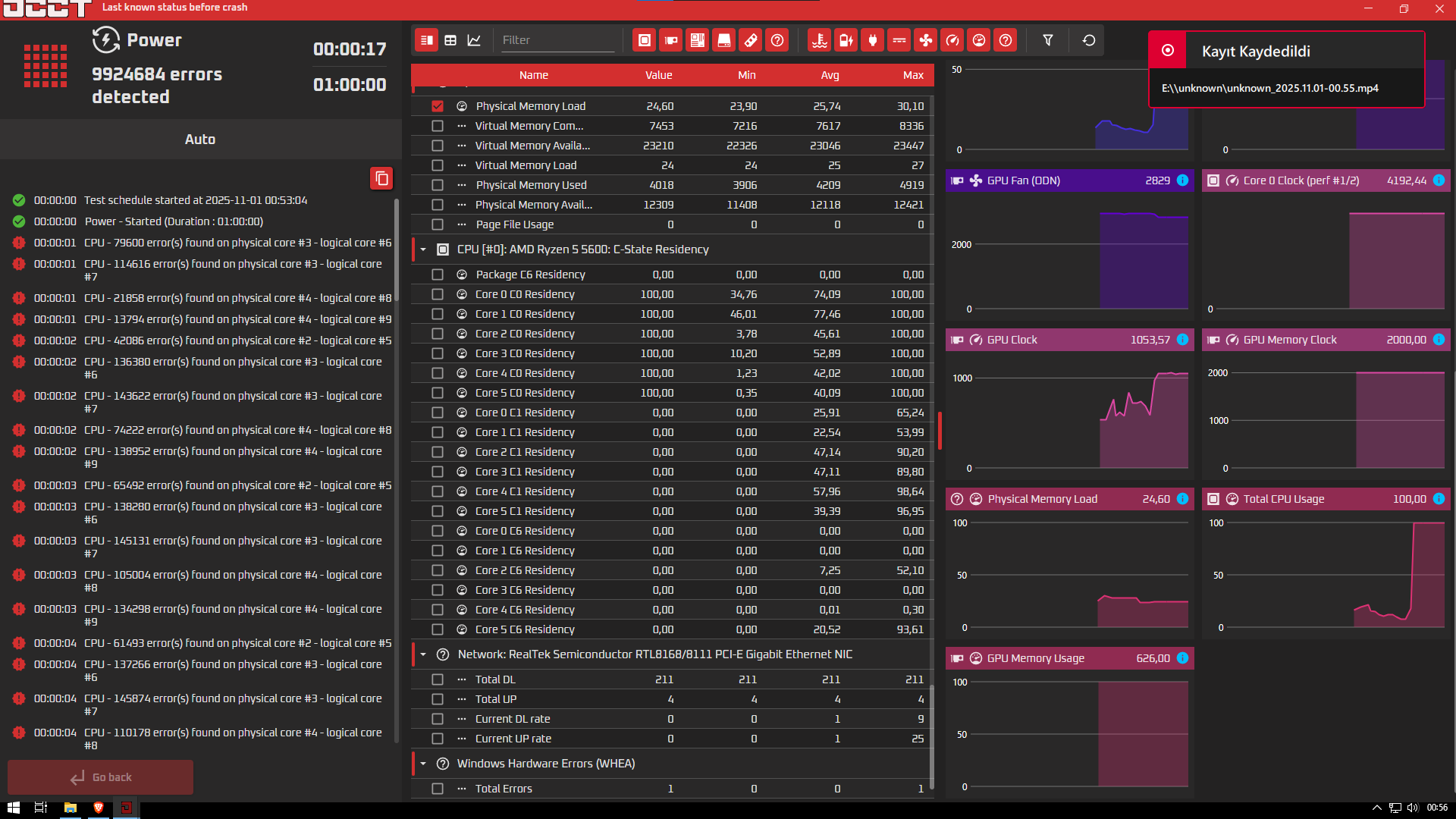Sort sensors by the Avg column
Screen dimensions: 1456x819
pyautogui.click(x=830, y=75)
